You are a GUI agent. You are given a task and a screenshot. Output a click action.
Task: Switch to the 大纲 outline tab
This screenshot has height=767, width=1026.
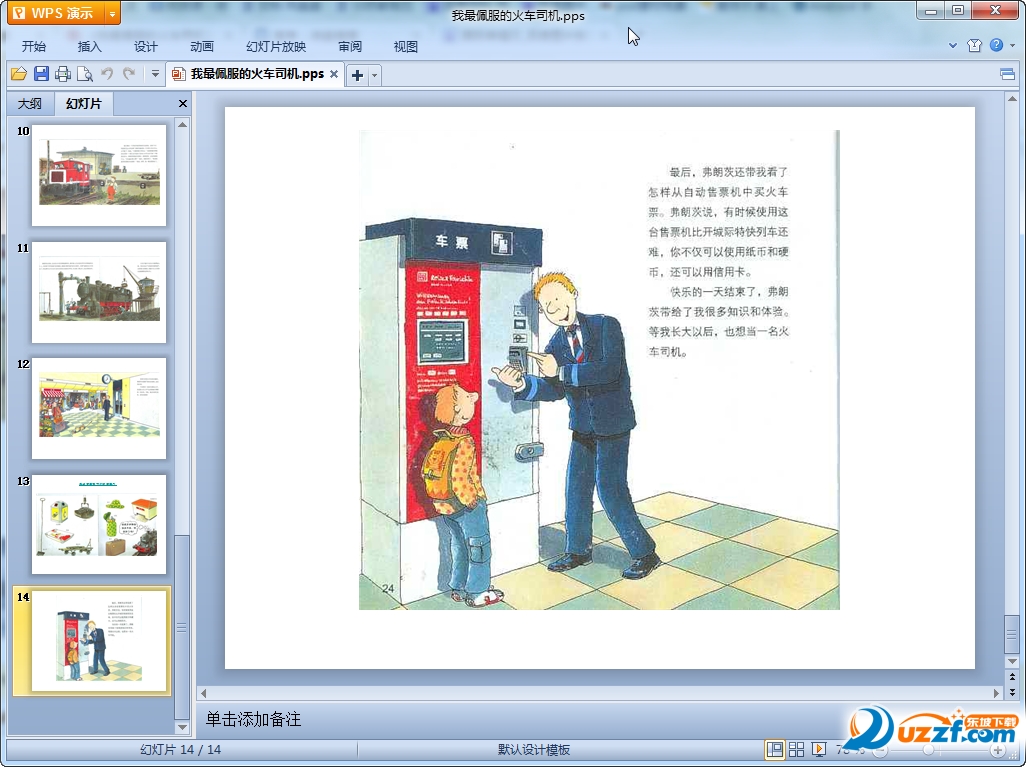click(x=29, y=103)
